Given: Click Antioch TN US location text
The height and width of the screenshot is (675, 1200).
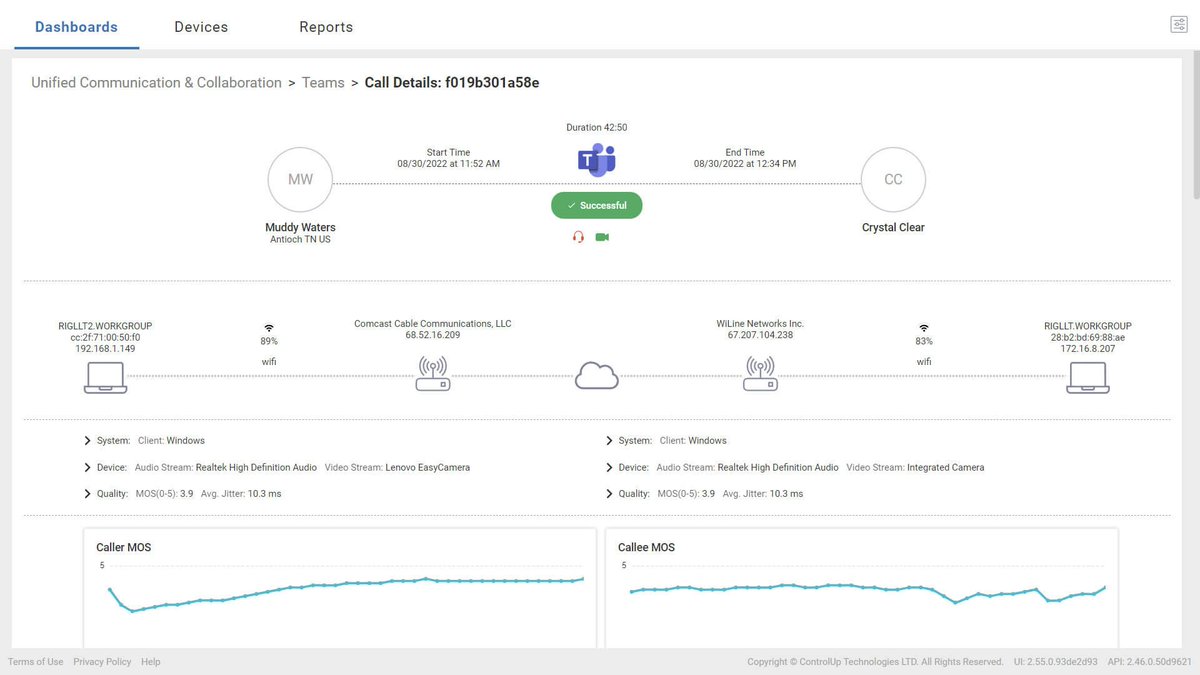Looking at the screenshot, I should point(300,240).
